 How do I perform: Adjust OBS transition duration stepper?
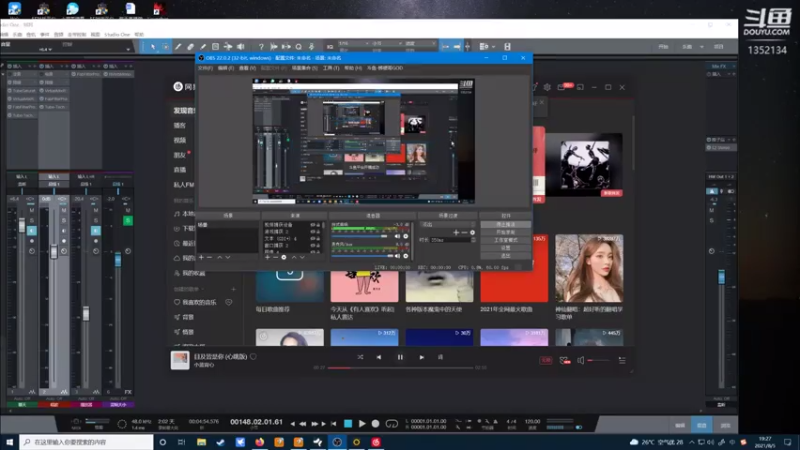[x=473, y=240]
